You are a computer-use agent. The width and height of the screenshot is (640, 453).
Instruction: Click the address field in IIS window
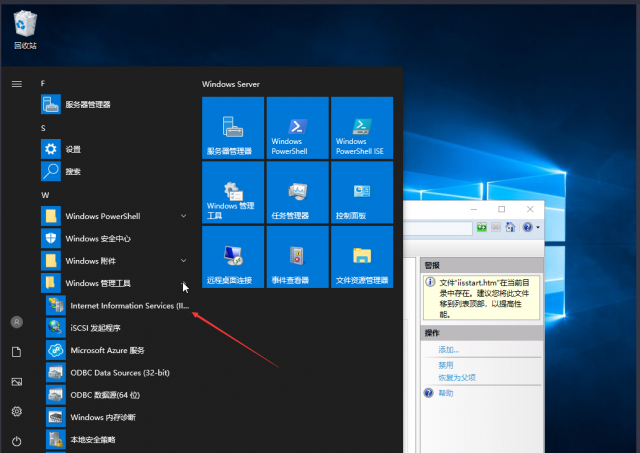pos(438,227)
